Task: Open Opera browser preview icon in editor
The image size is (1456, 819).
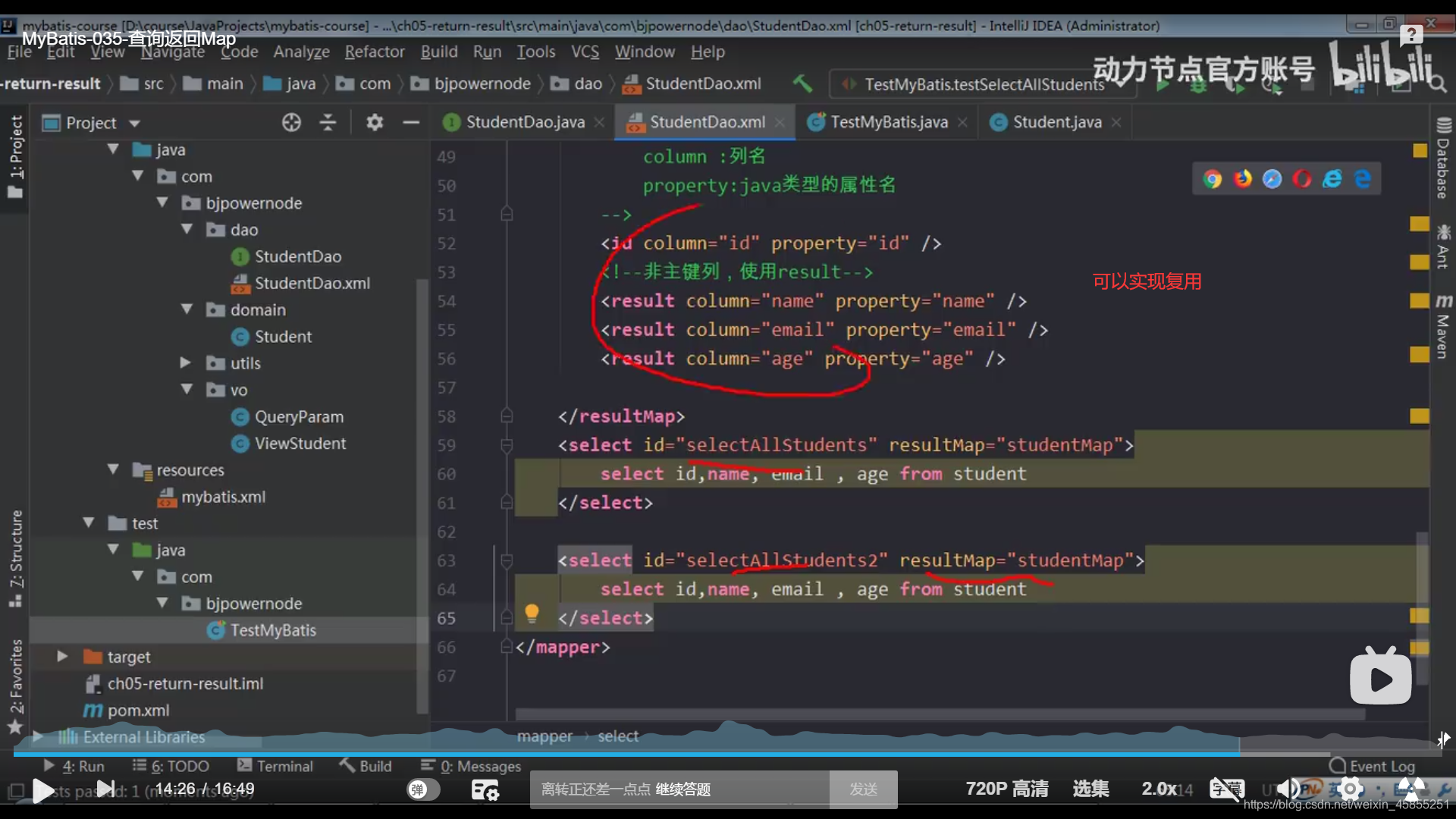Action: point(1302,179)
